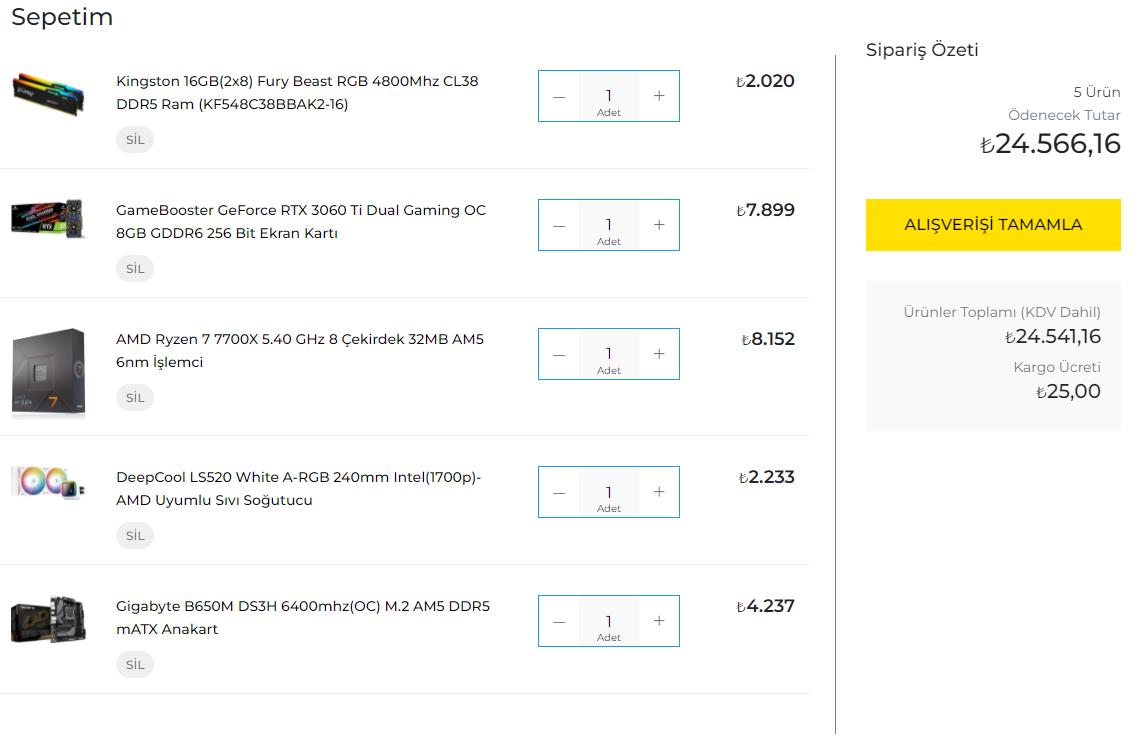Open AMD Ryzen 7 processor box thumbnail
Image resolution: width=1134 pixels, height=755 pixels.
point(48,372)
